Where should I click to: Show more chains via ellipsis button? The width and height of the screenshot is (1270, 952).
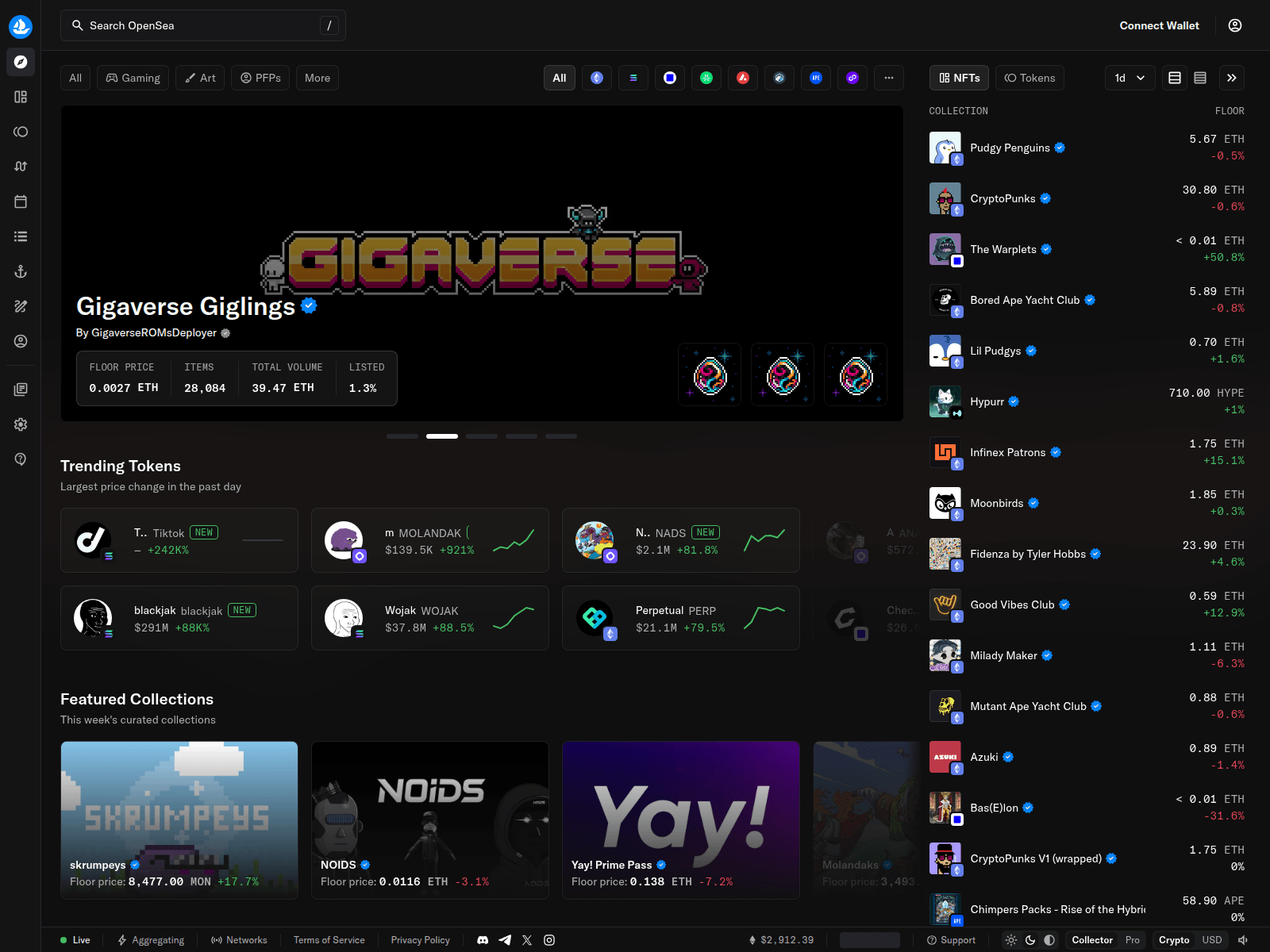(x=889, y=78)
